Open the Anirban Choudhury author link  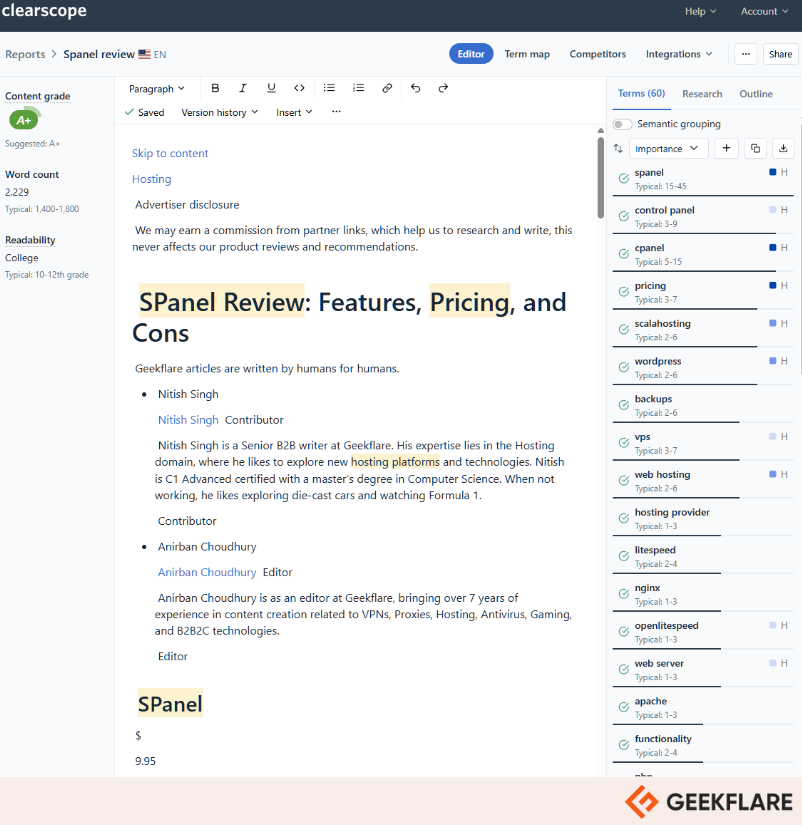pyautogui.click(x=207, y=572)
